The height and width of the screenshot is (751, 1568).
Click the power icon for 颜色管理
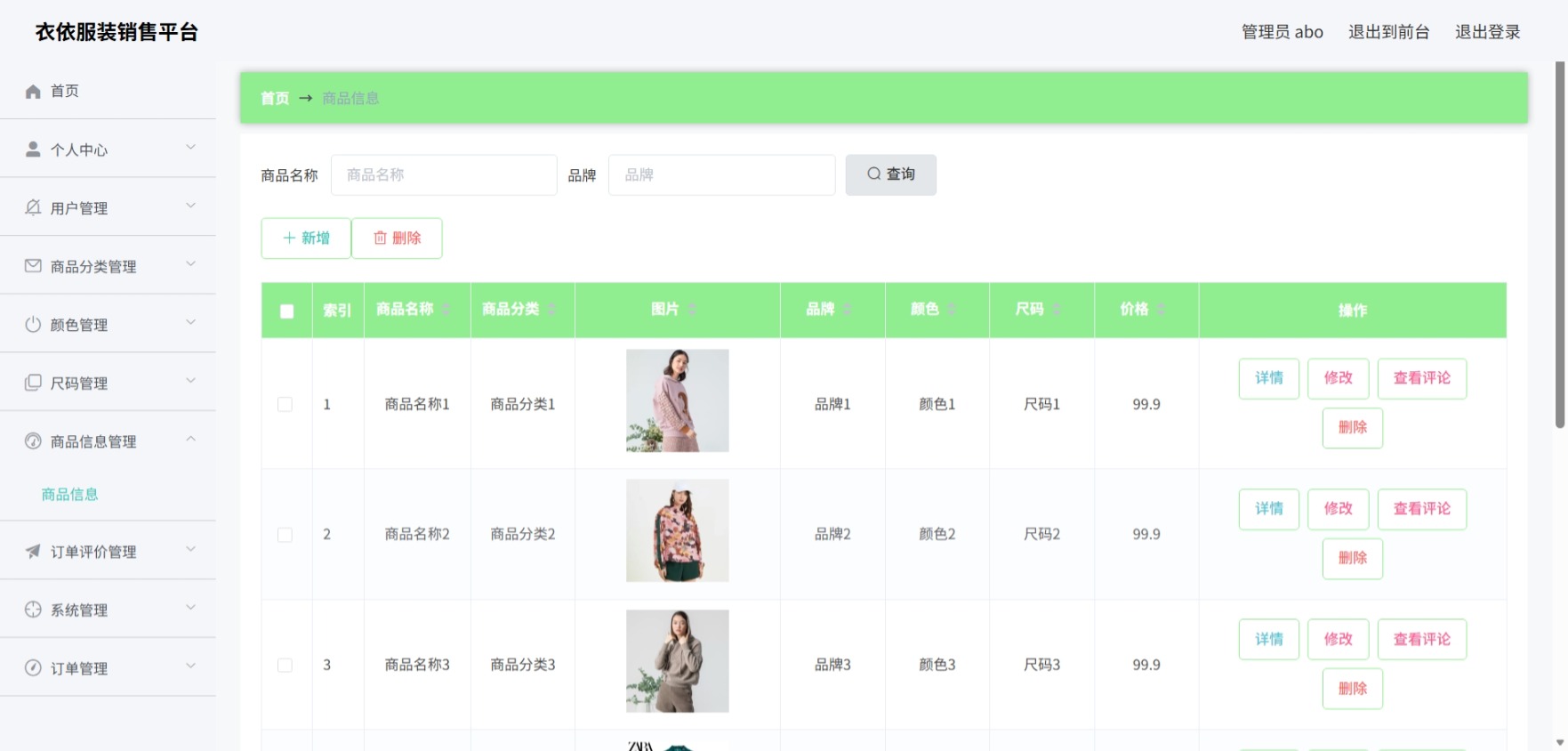point(33,324)
